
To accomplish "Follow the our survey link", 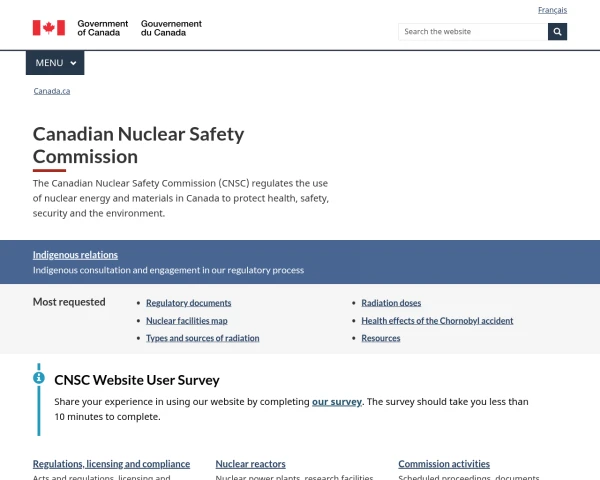I will pos(337,402).
